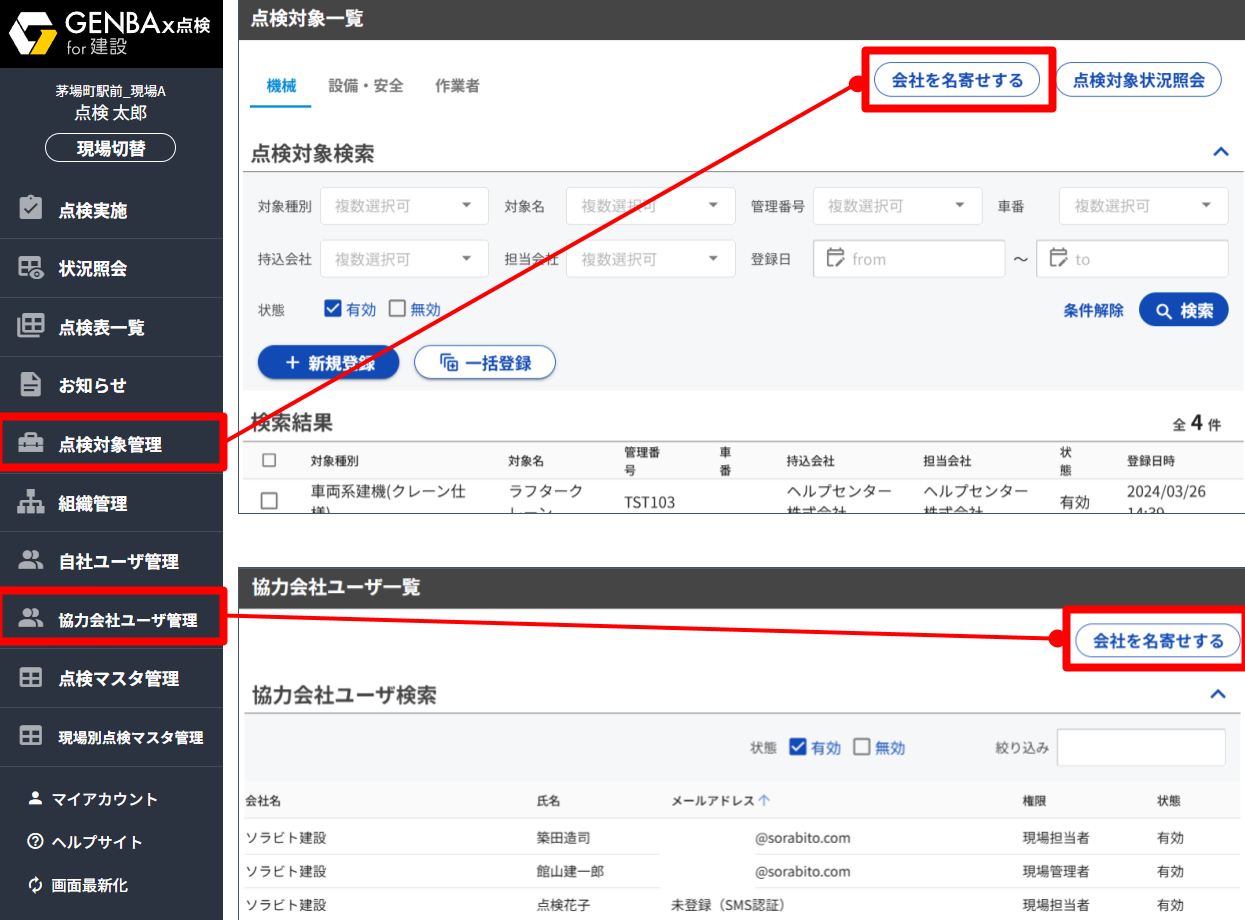Click the 登録日 from date field
This screenshot has height=920, width=1245.
pyautogui.click(x=908, y=259)
